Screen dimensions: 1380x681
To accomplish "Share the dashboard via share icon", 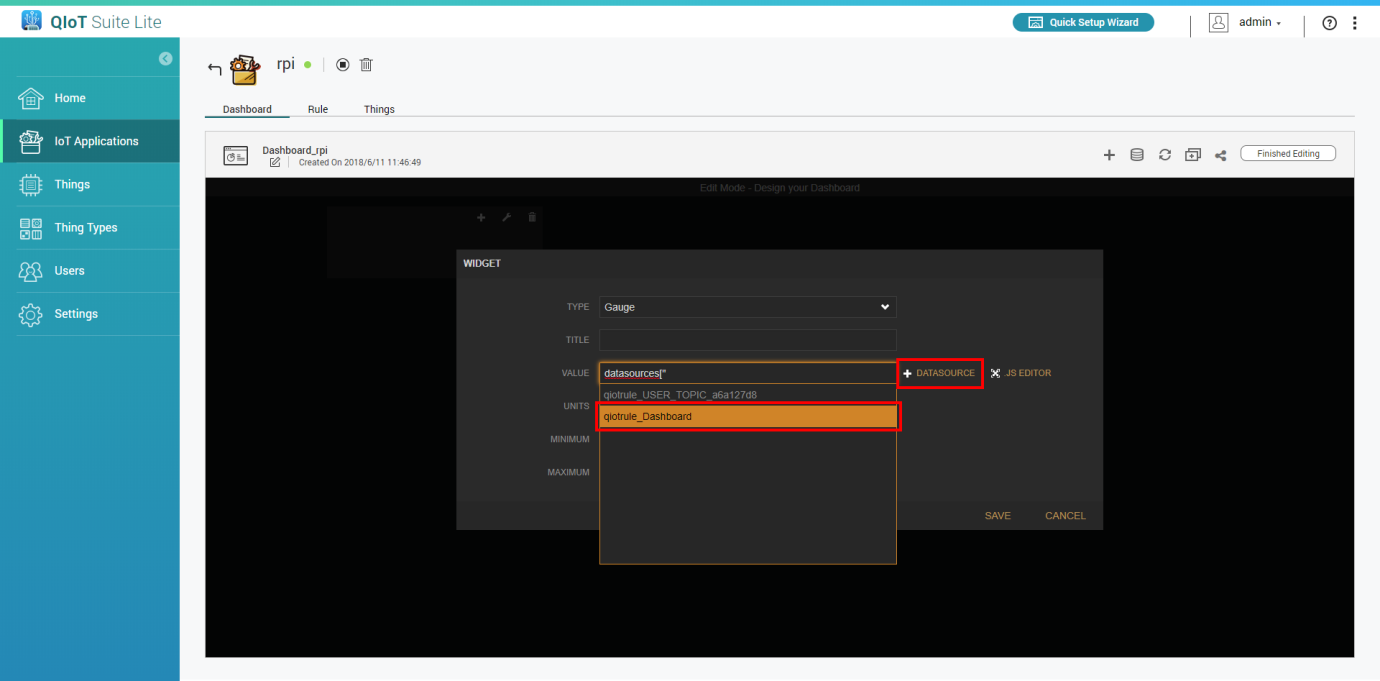I will pyautogui.click(x=1221, y=155).
